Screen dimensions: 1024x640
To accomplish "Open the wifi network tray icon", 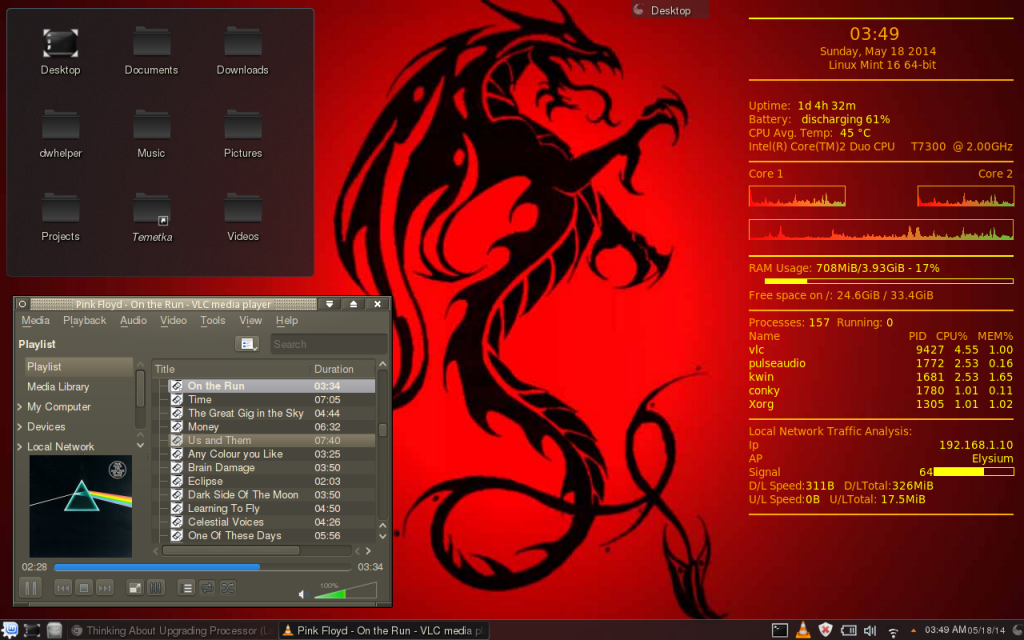I will coord(893,631).
